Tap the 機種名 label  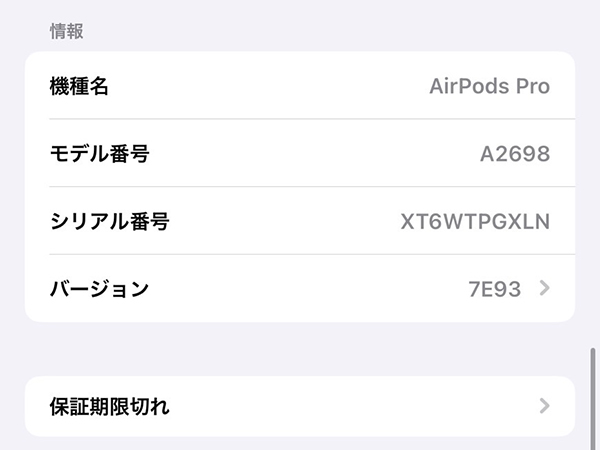(79, 86)
